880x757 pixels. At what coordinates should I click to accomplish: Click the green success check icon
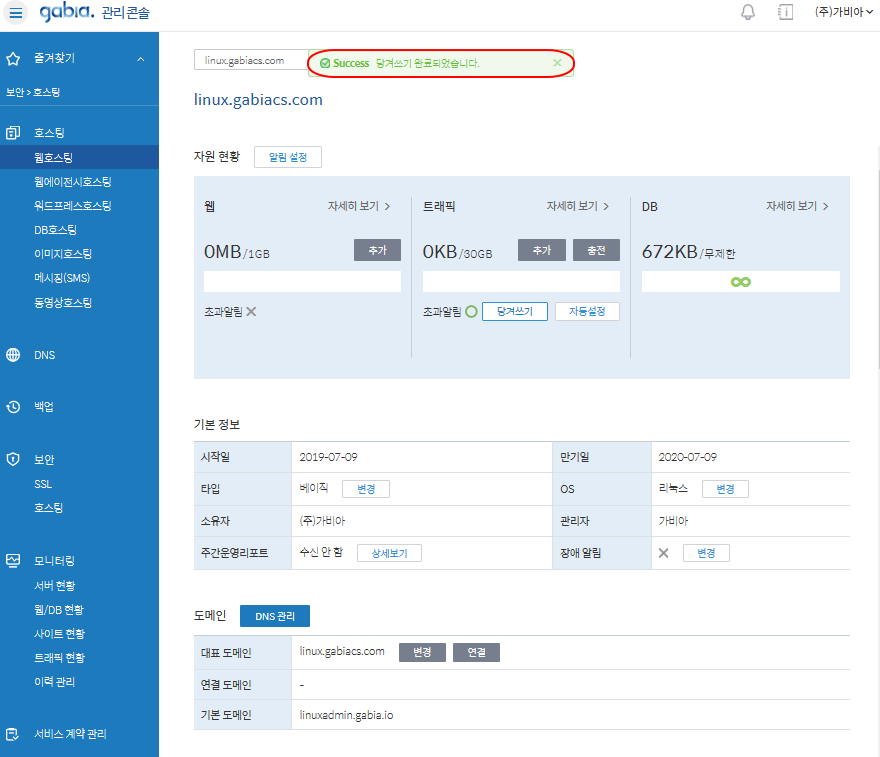[325, 63]
